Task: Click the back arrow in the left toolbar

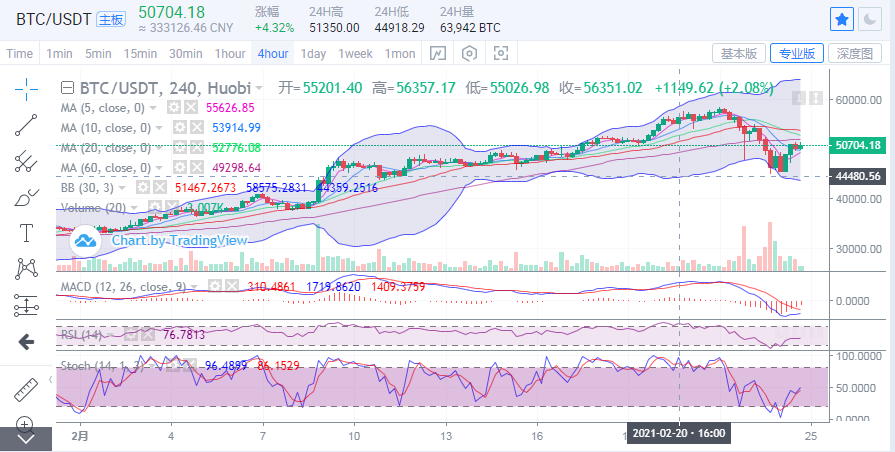Action: [x=26, y=342]
